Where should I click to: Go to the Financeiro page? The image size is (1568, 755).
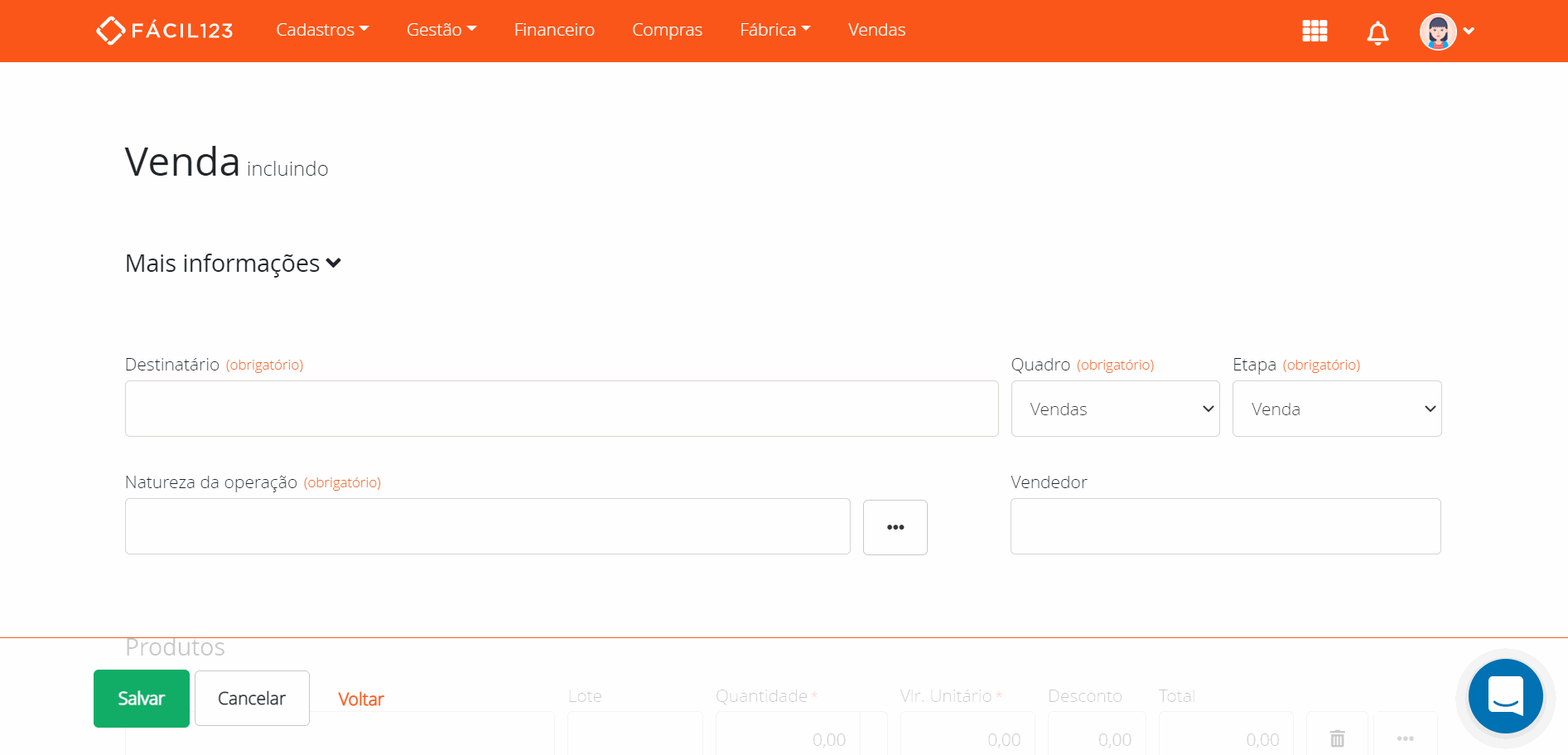(554, 30)
